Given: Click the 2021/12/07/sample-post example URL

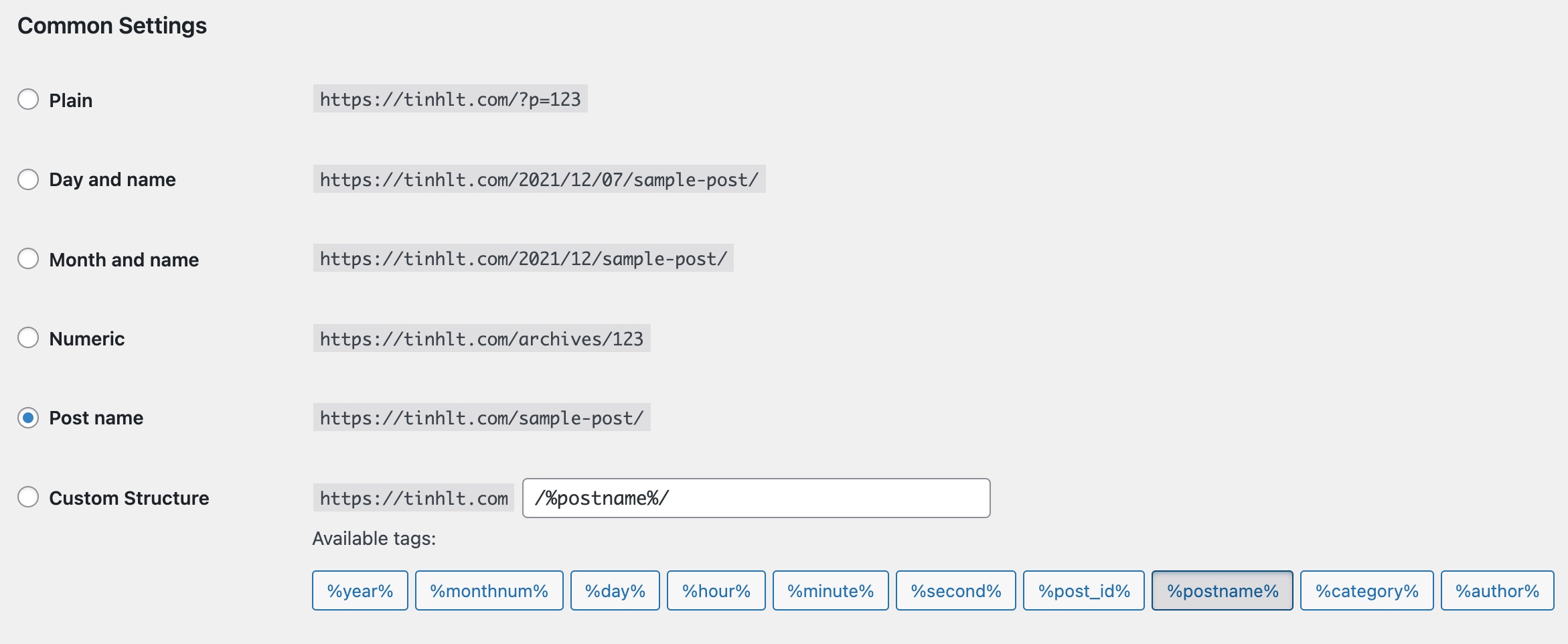Looking at the screenshot, I should (x=540, y=179).
